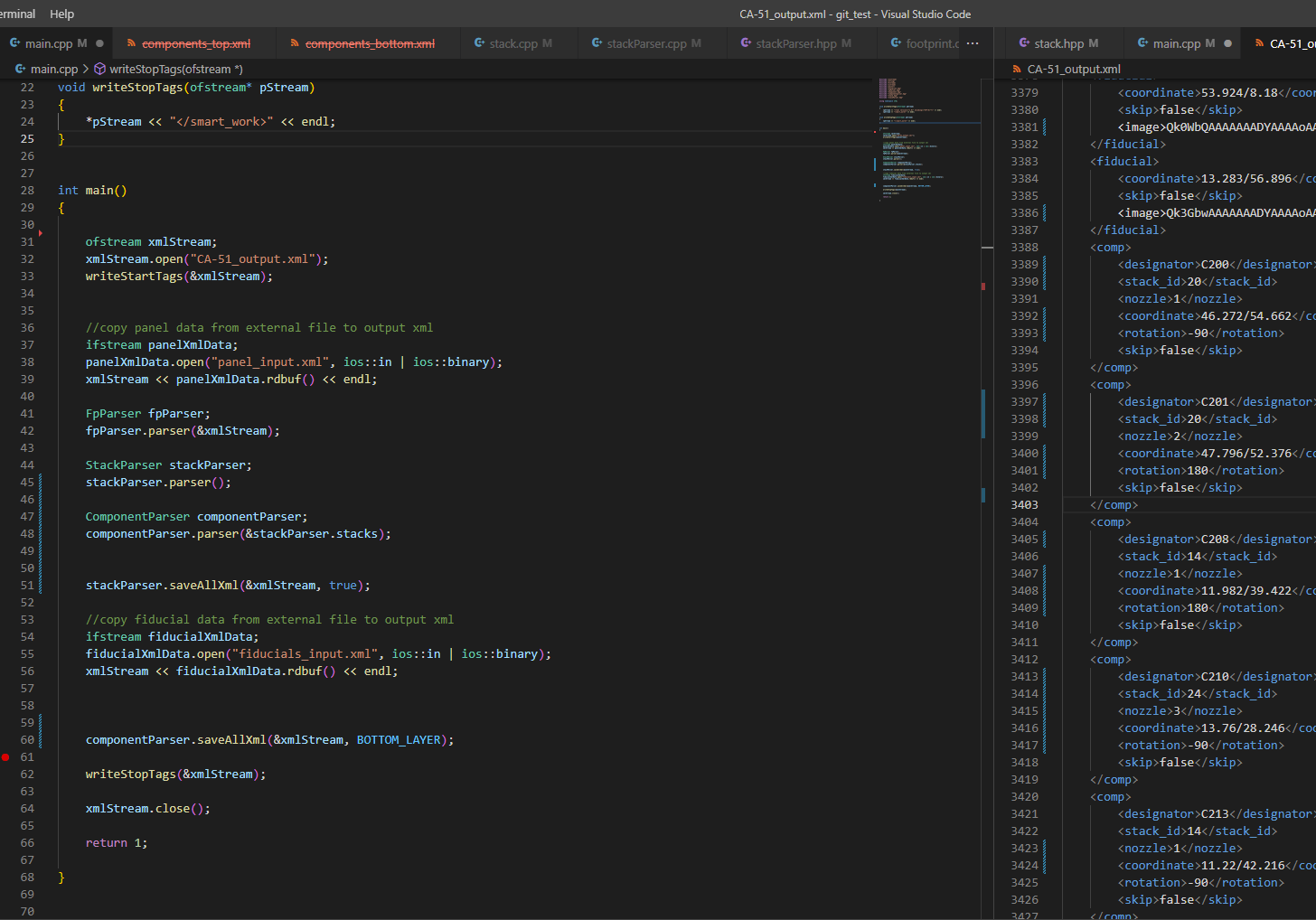Viewport: 1316px width, 920px height.
Task: Click the XML icon on components_bottom.xml tab
Action: click(x=296, y=43)
